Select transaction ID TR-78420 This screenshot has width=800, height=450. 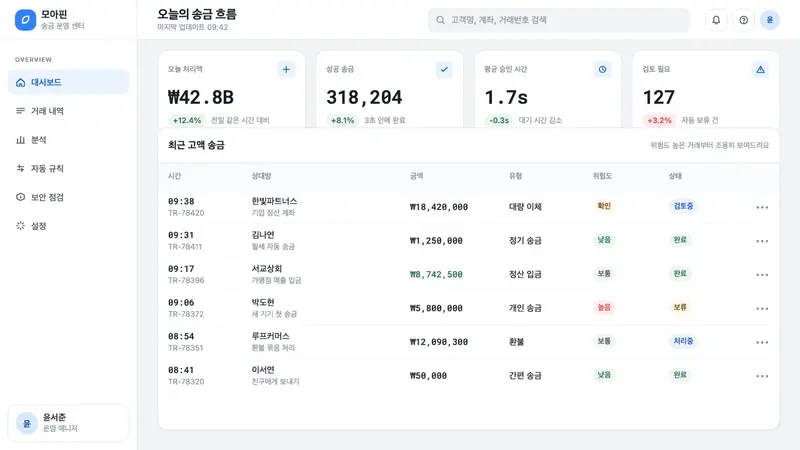tap(186, 213)
